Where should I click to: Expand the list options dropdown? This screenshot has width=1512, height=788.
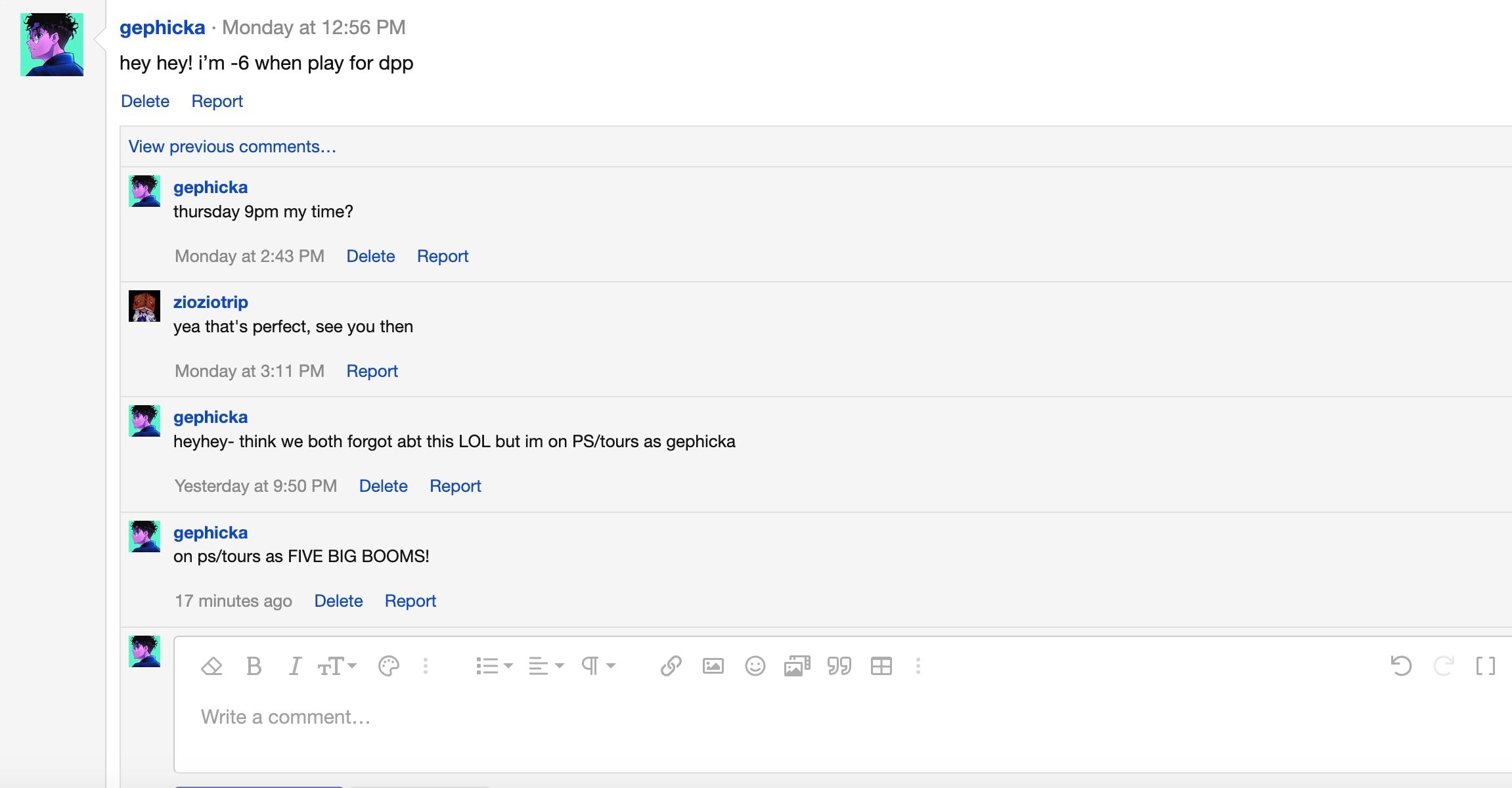click(x=494, y=667)
